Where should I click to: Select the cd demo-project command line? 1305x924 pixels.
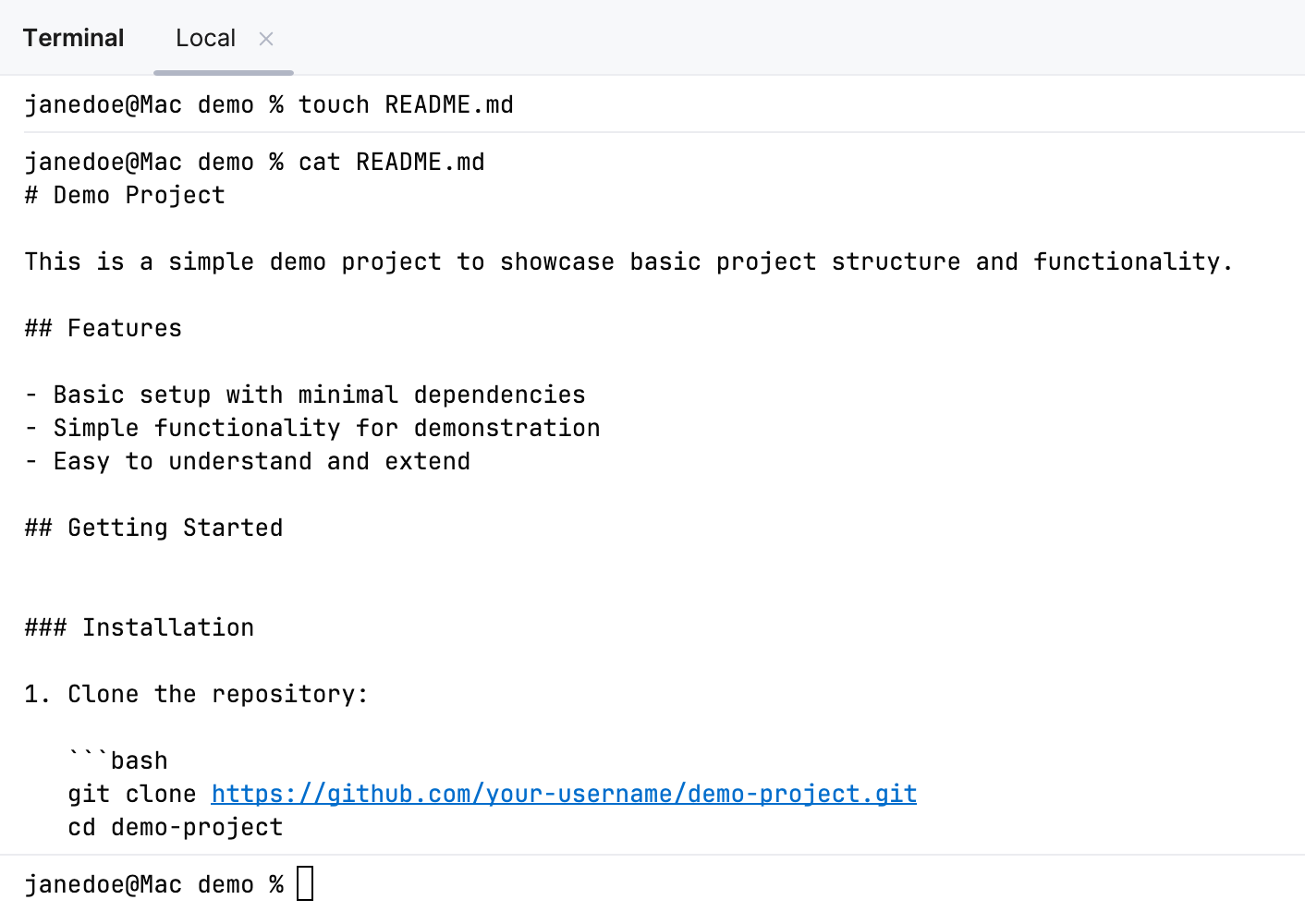pos(175,827)
